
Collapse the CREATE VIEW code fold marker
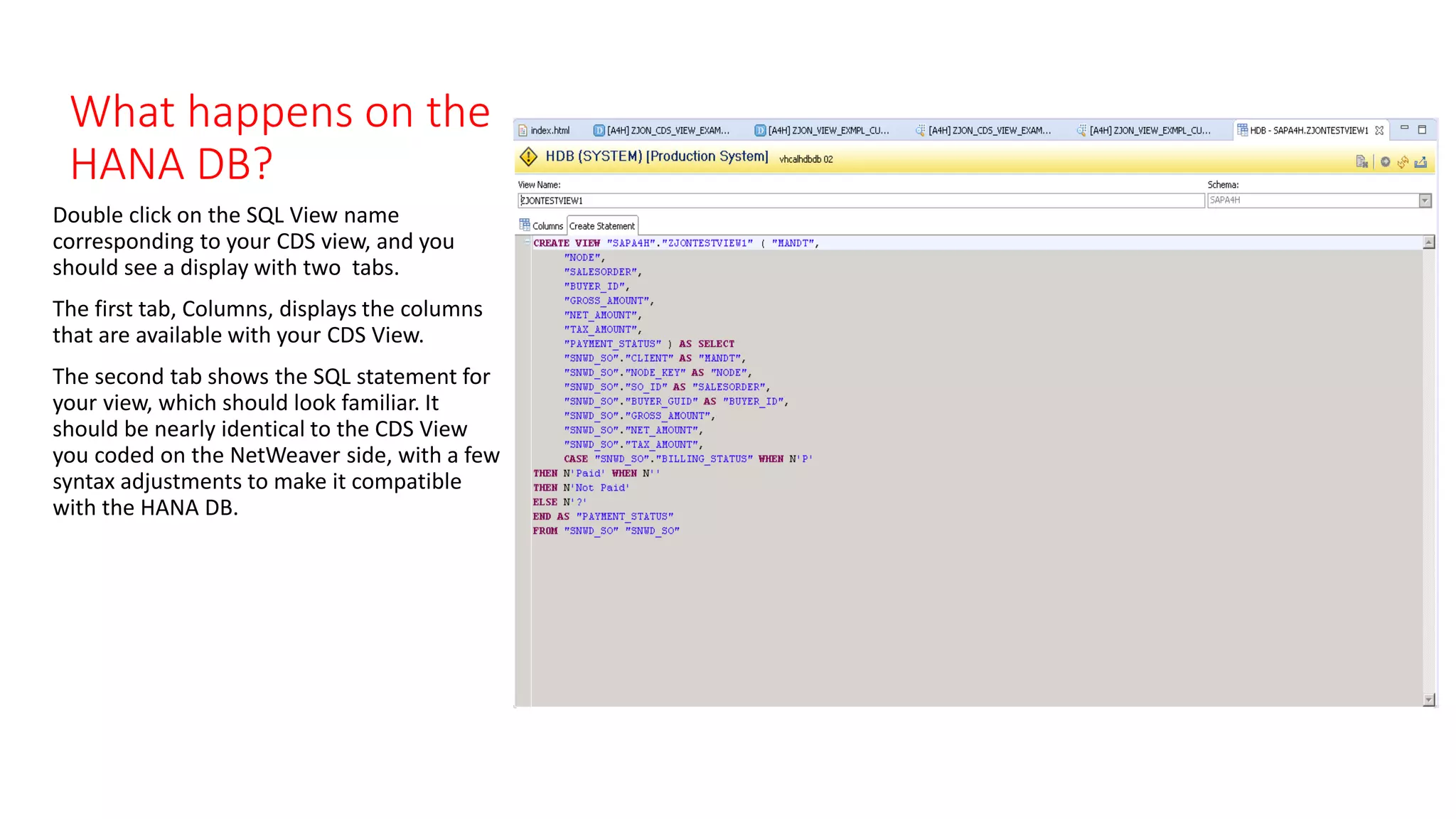click(x=527, y=242)
